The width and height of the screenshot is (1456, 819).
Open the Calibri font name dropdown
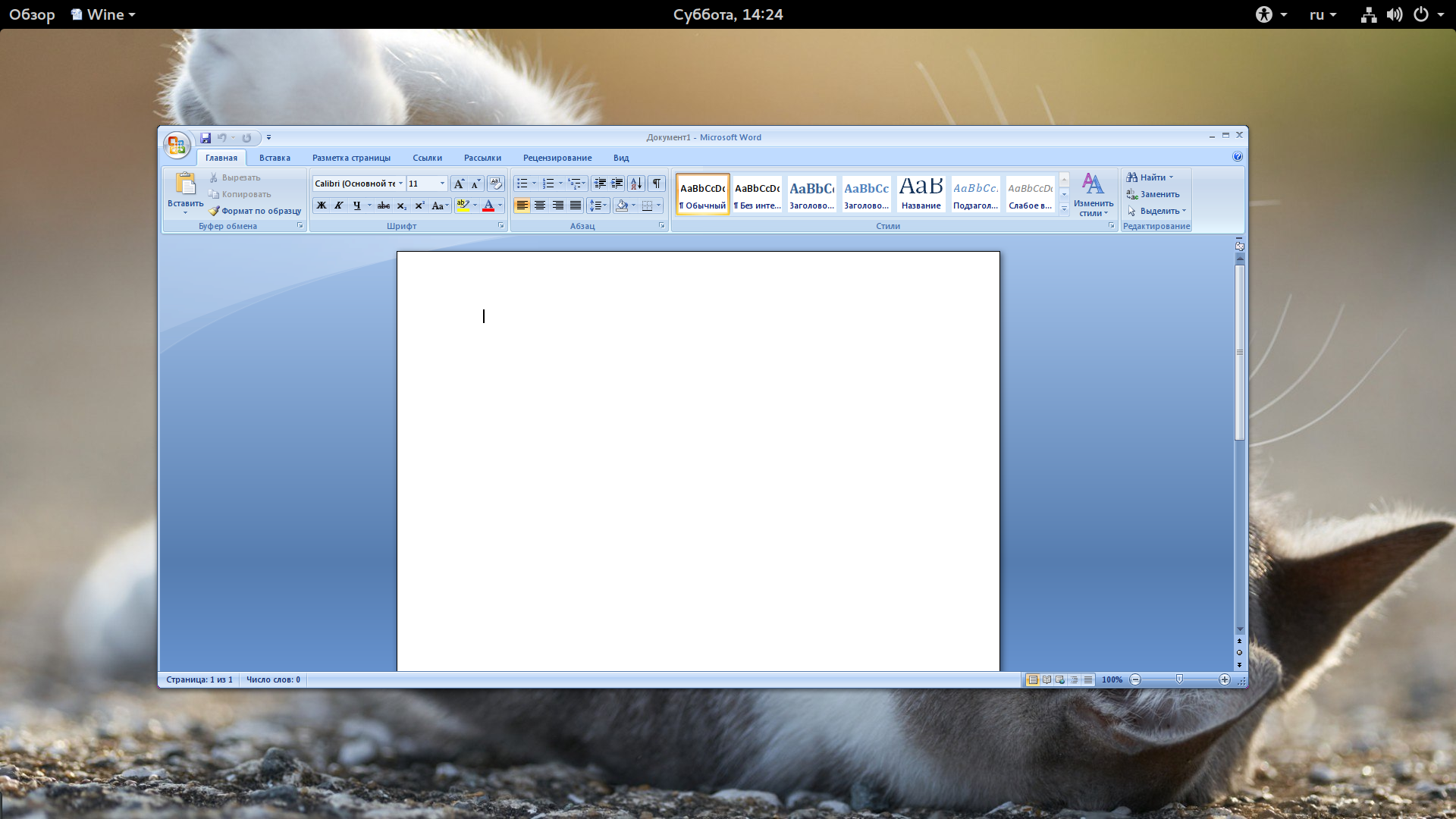(x=400, y=184)
